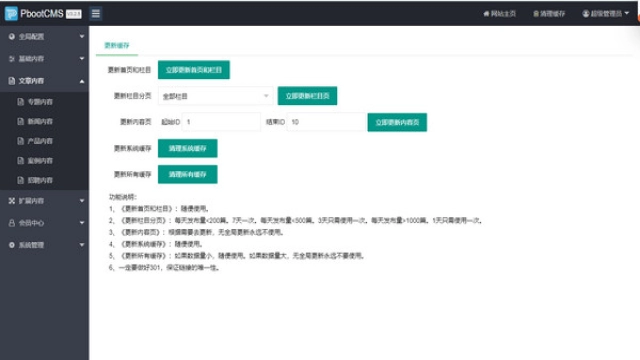Click the 招聘内容 file icon

click(20, 180)
